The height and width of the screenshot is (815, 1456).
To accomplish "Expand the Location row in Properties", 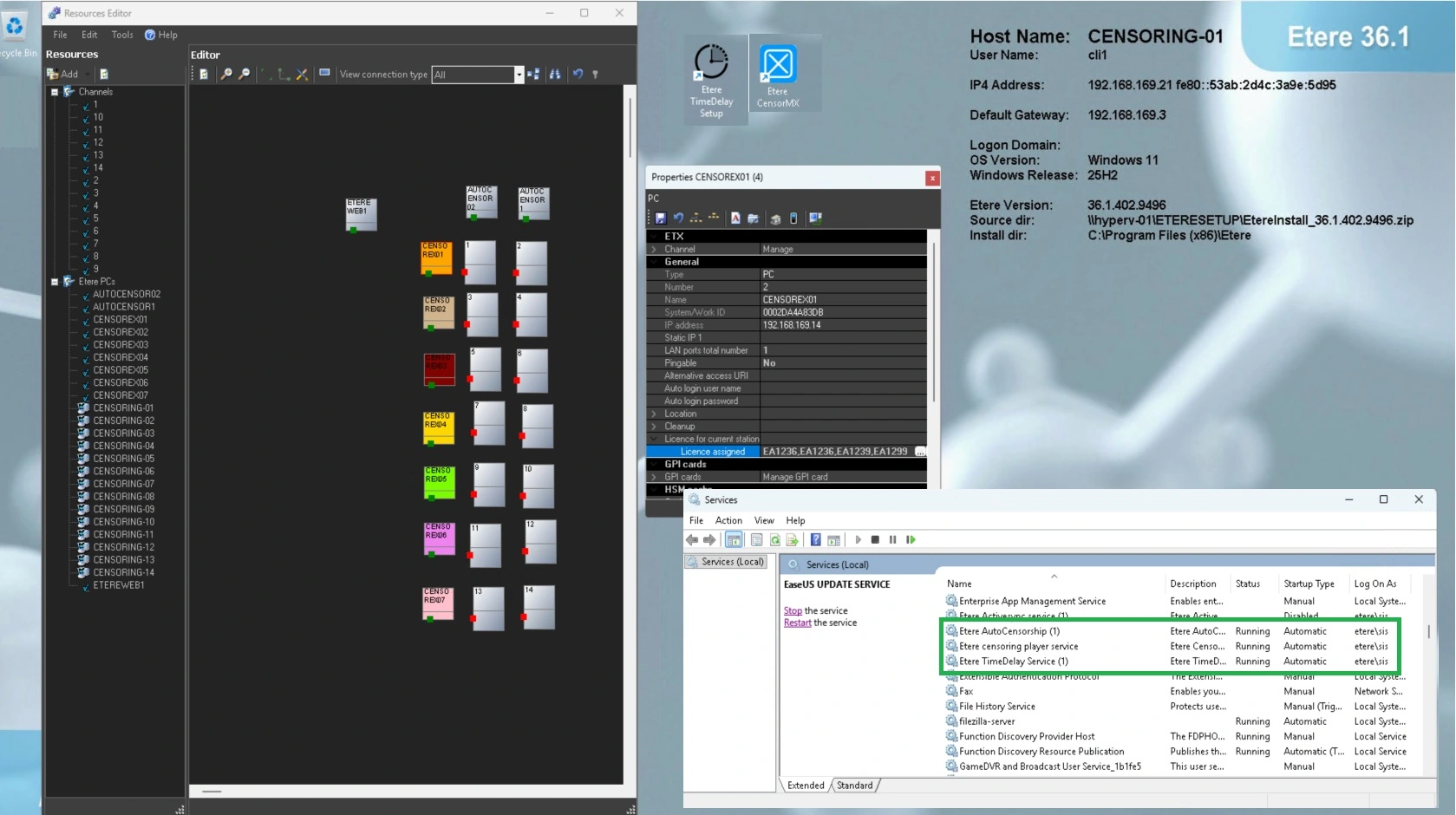I will click(654, 414).
